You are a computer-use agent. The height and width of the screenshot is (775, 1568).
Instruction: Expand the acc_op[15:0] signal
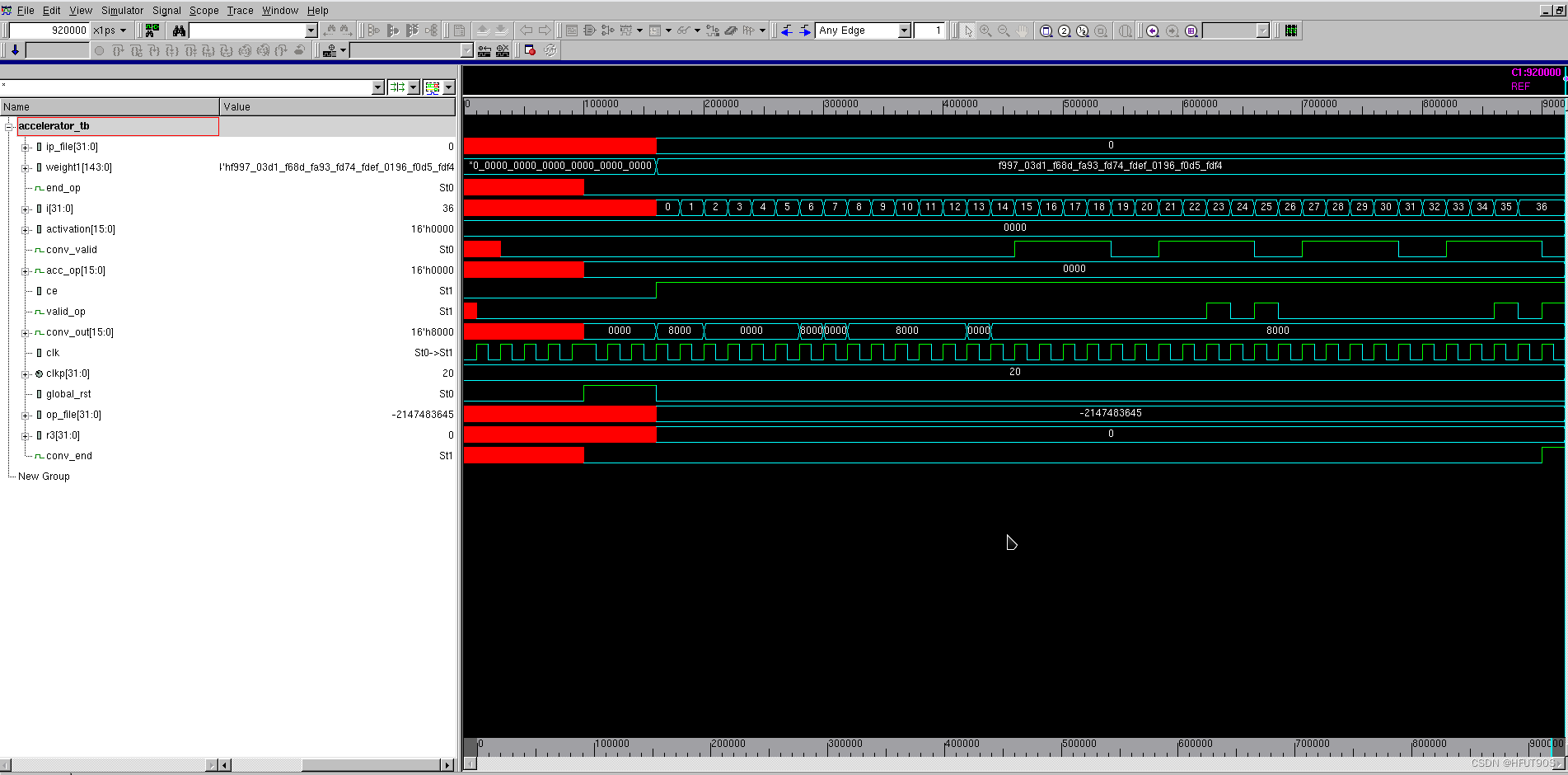pyautogui.click(x=26, y=270)
